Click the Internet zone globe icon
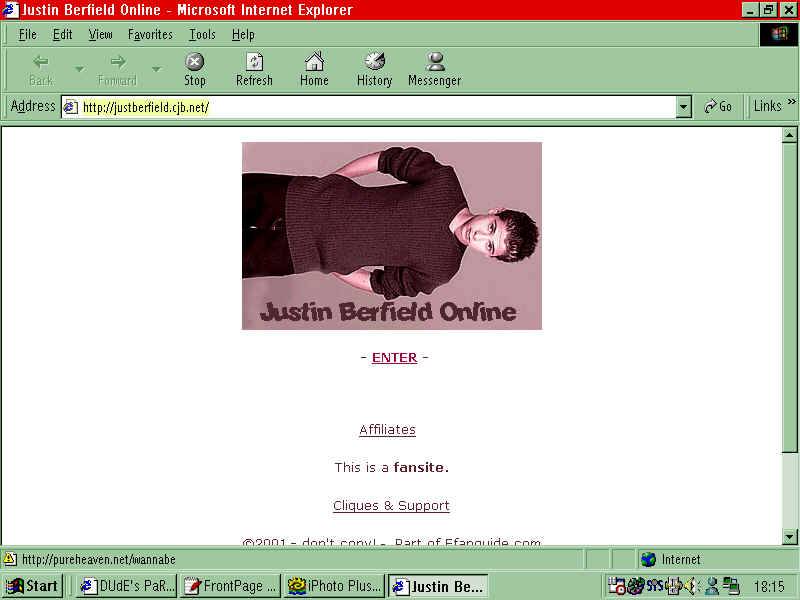 (648, 560)
